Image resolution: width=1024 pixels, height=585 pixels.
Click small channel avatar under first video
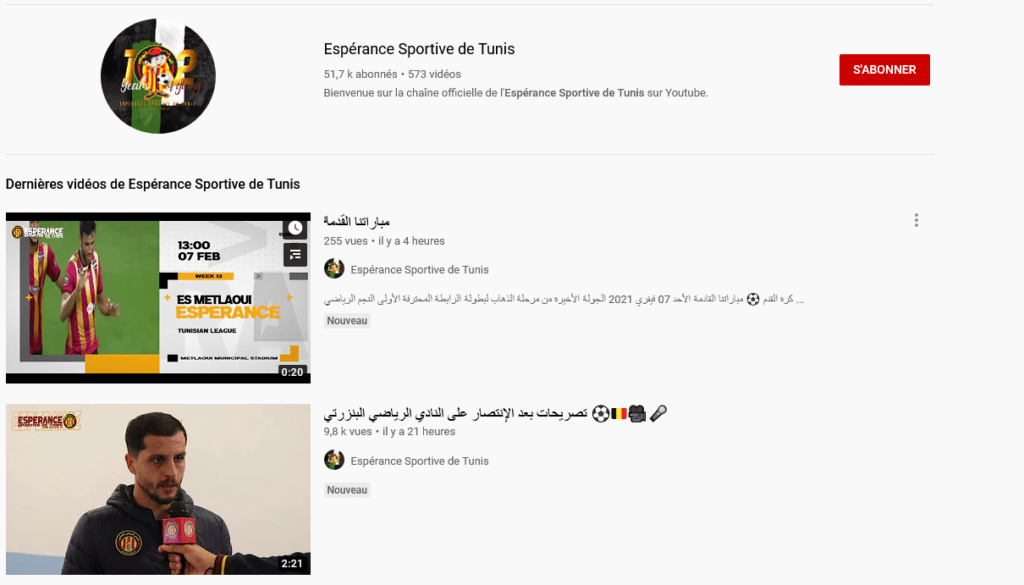point(334,268)
